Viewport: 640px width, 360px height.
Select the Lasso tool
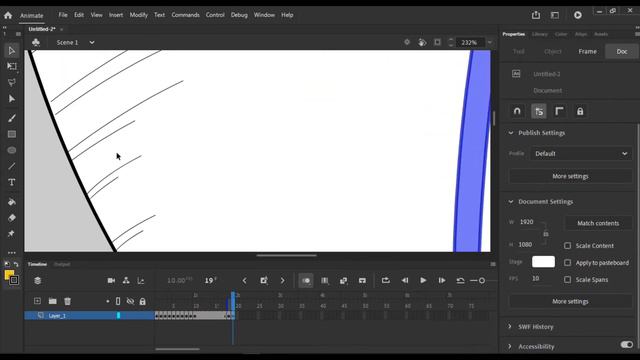pyautogui.click(x=11, y=82)
